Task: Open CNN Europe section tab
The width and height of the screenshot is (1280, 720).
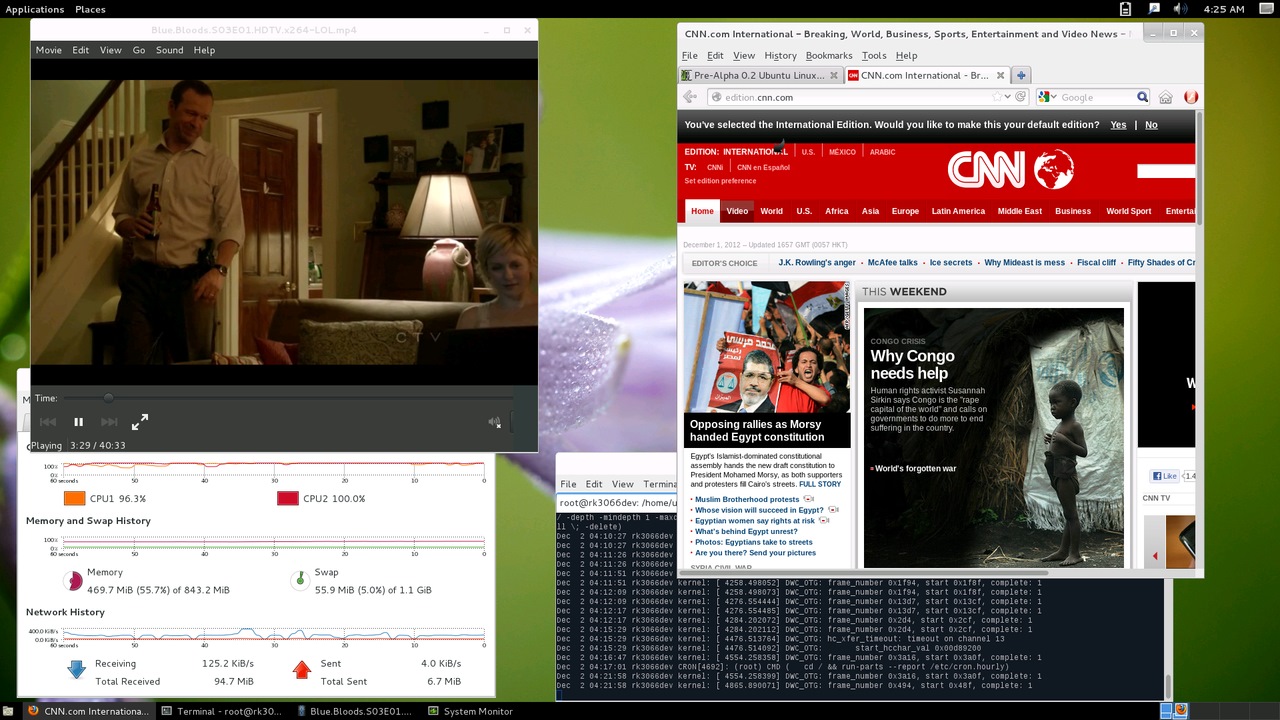Action: pyautogui.click(x=905, y=211)
